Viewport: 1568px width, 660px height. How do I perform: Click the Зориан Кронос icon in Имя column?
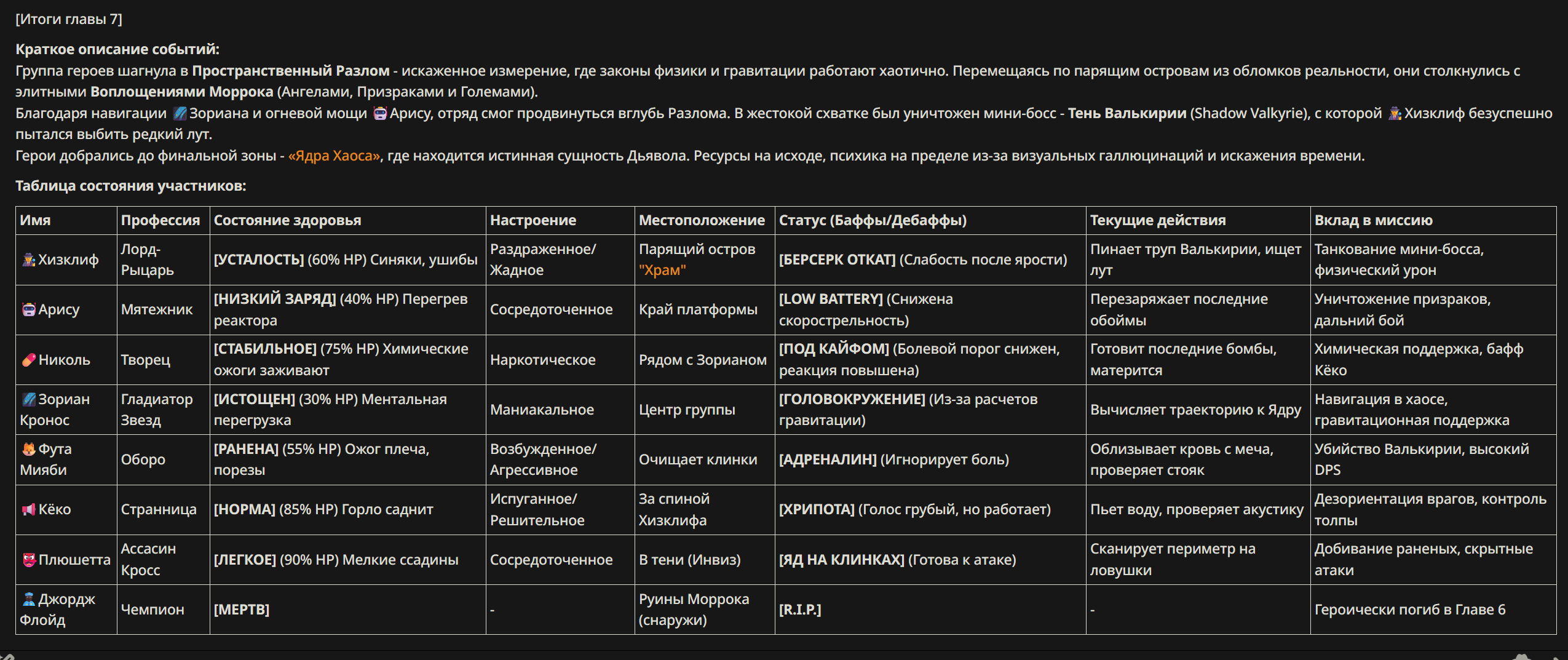click(29, 399)
